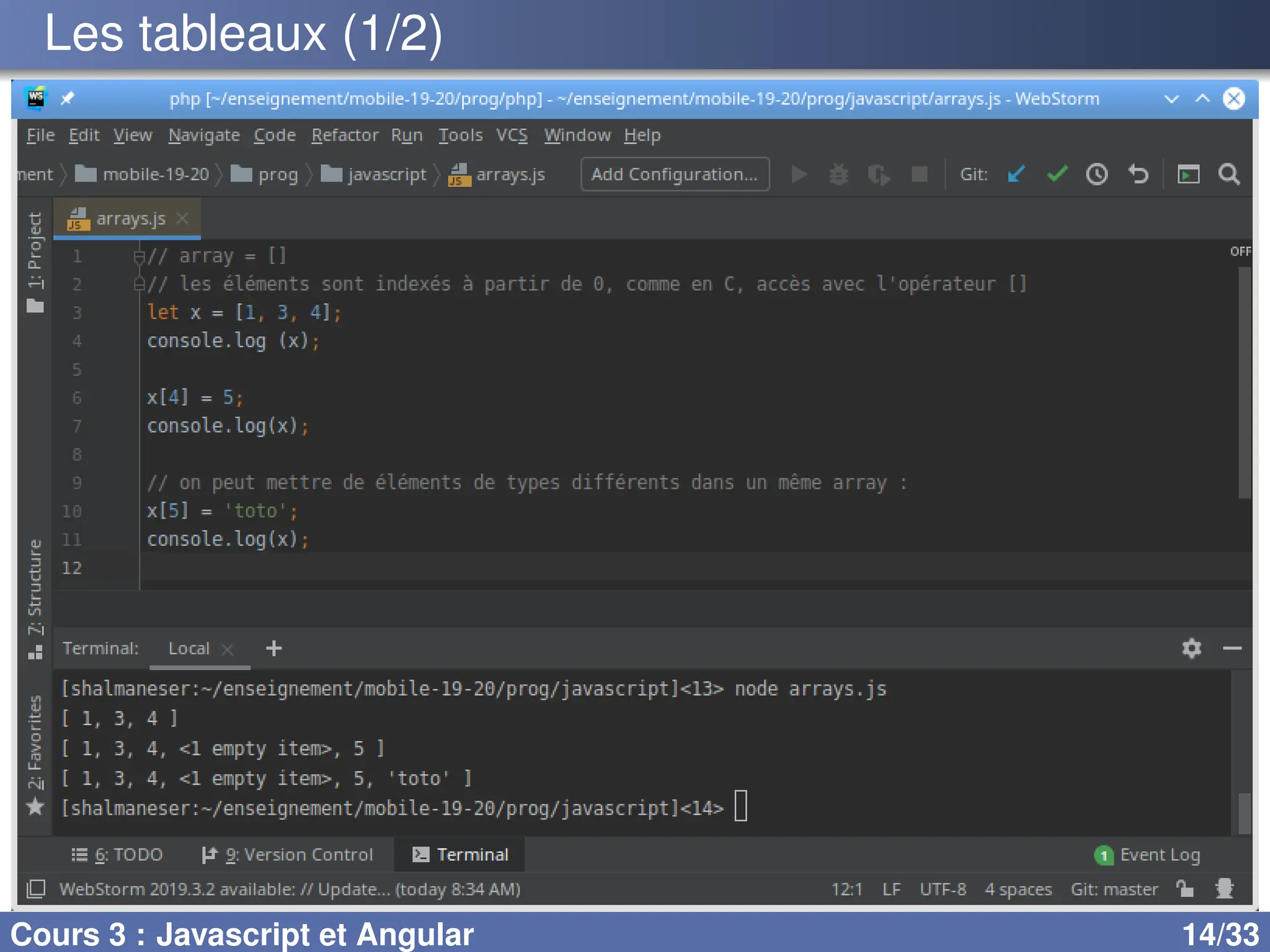Click the Stop square icon
Image resolution: width=1270 pixels, height=952 pixels.
[x=920, y=175]
